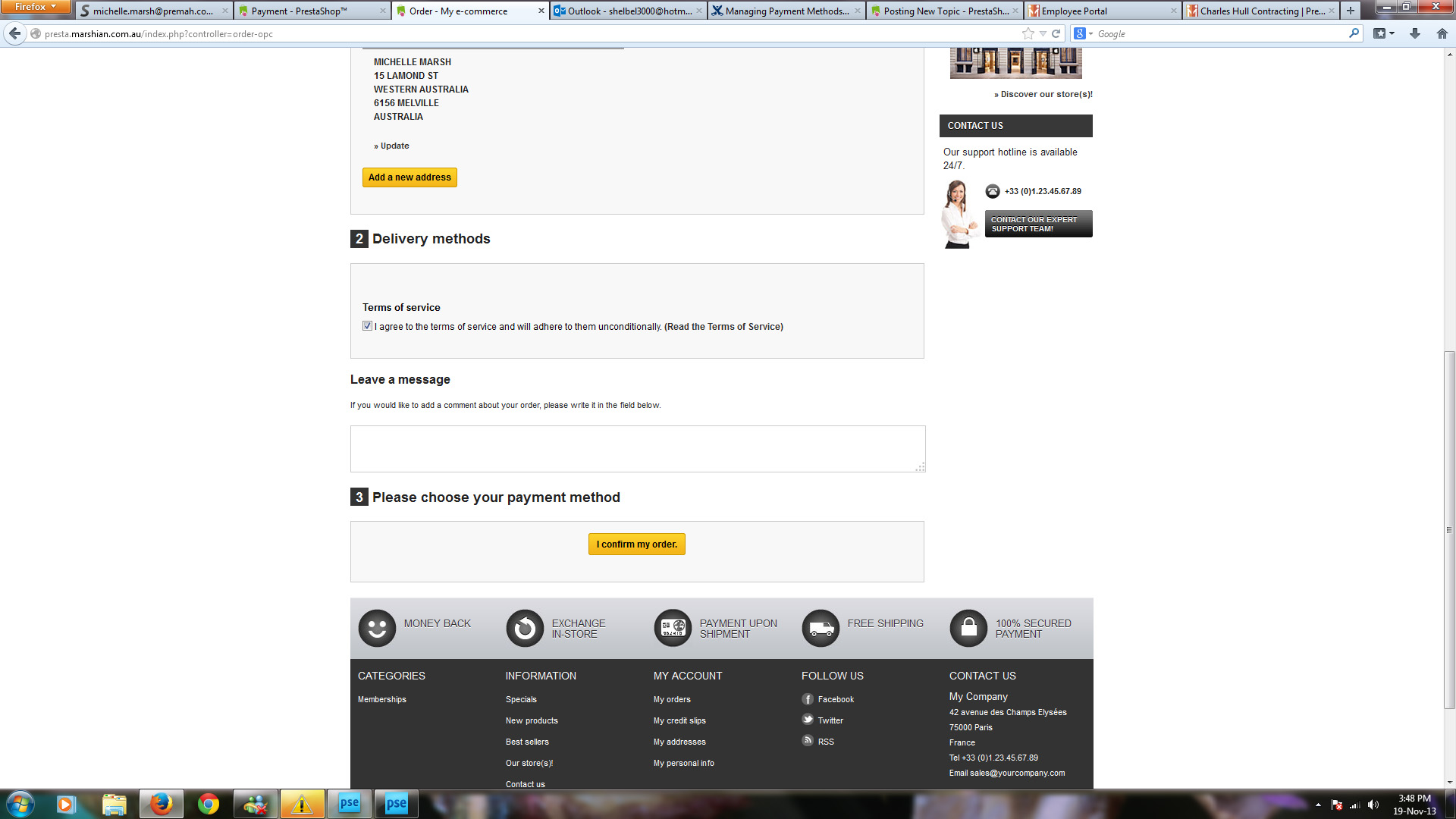Bookmark this page with star icon
This screenshot has width=1456, height=819.
(x=1028, y=33)
